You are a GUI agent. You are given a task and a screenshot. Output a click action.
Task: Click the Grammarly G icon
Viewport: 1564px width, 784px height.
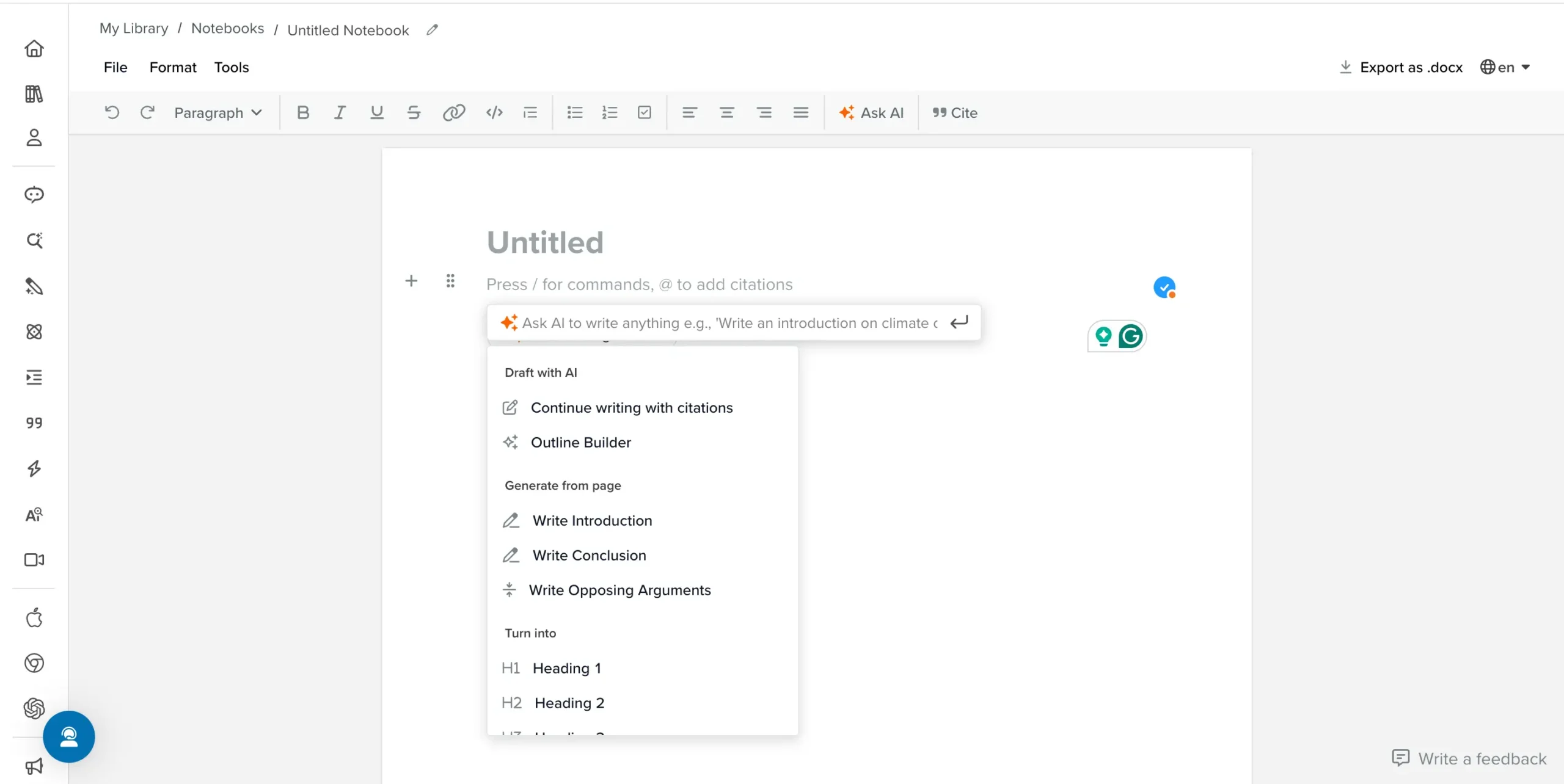[x=1131, y=336]
